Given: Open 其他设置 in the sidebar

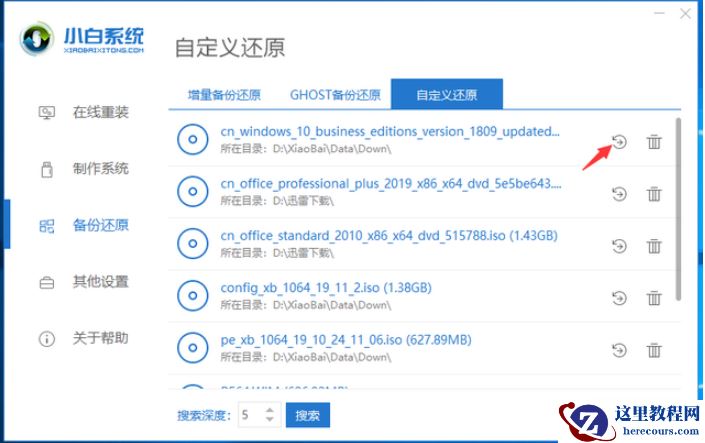Looking at the screenshot, I should [x=101, y=282].
